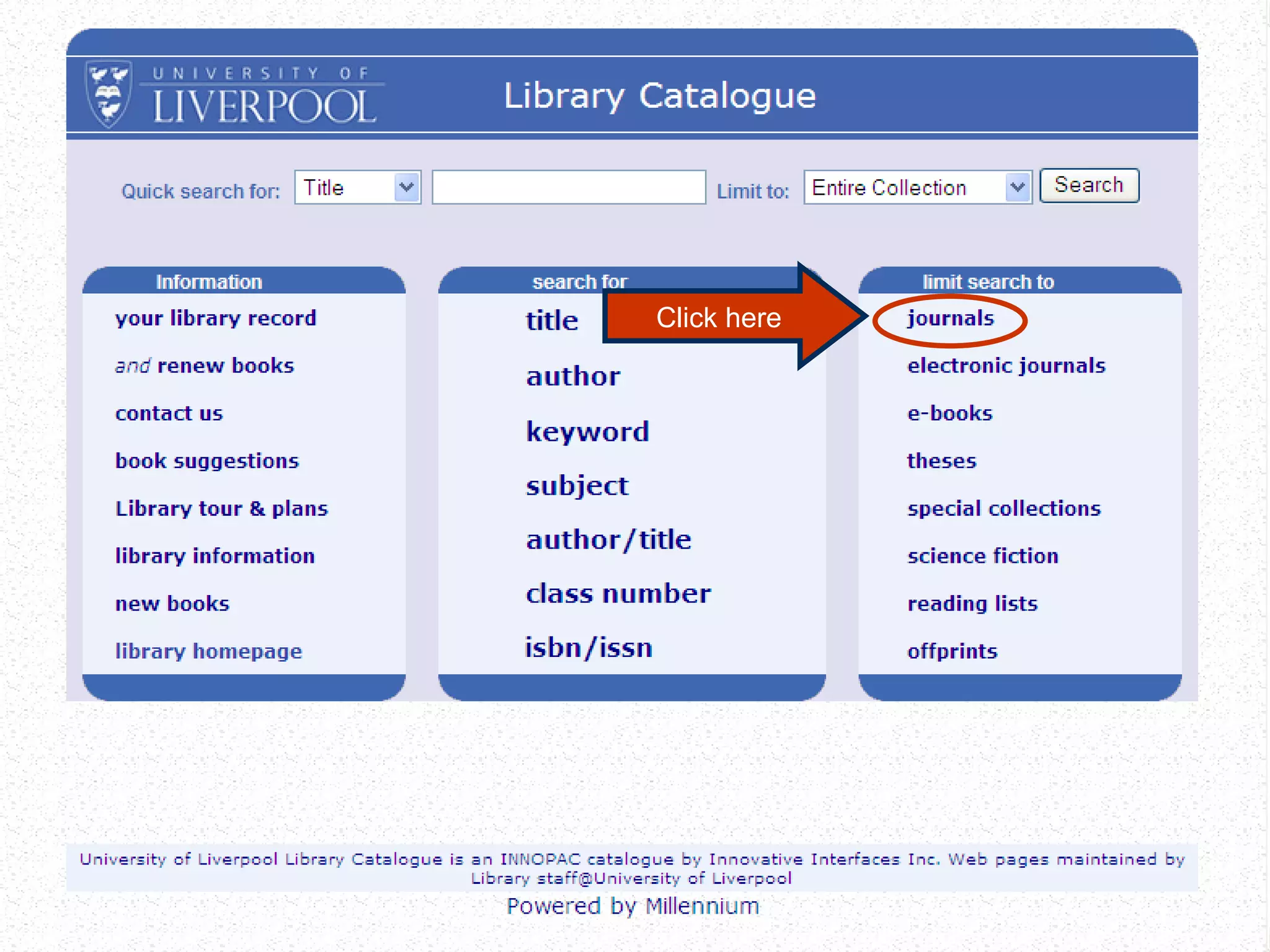Choose the keyword search option
This screenshot has width=1270, height=952.
click(x=587, y=431)
